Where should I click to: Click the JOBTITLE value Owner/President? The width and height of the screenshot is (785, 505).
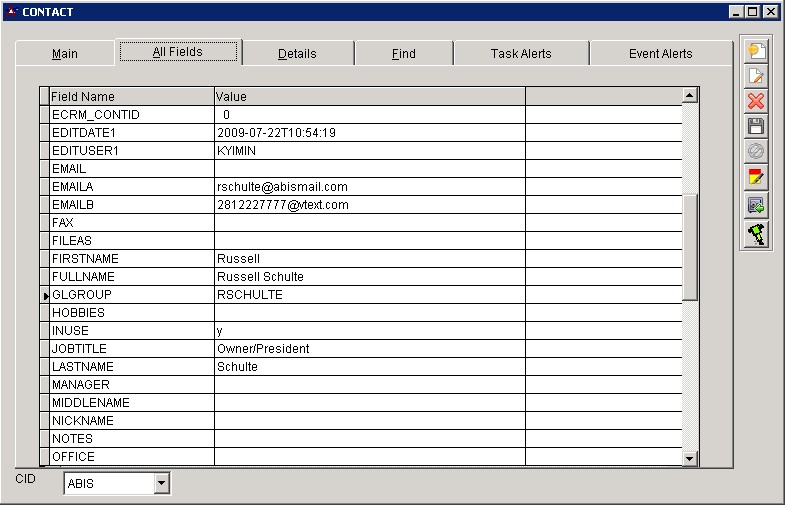tap(369, 349)
